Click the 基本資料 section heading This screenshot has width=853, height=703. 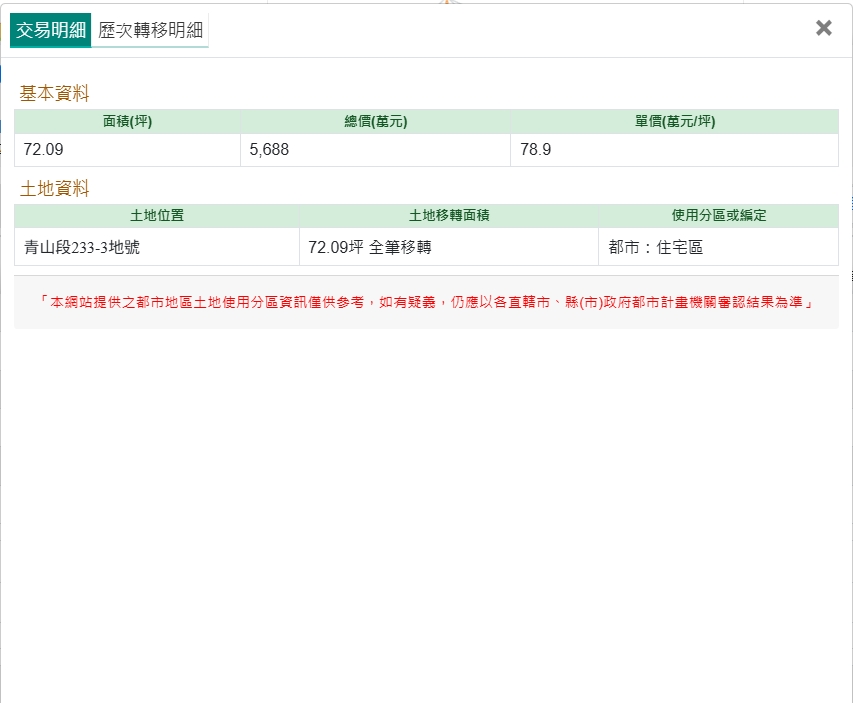pos(55,94)
